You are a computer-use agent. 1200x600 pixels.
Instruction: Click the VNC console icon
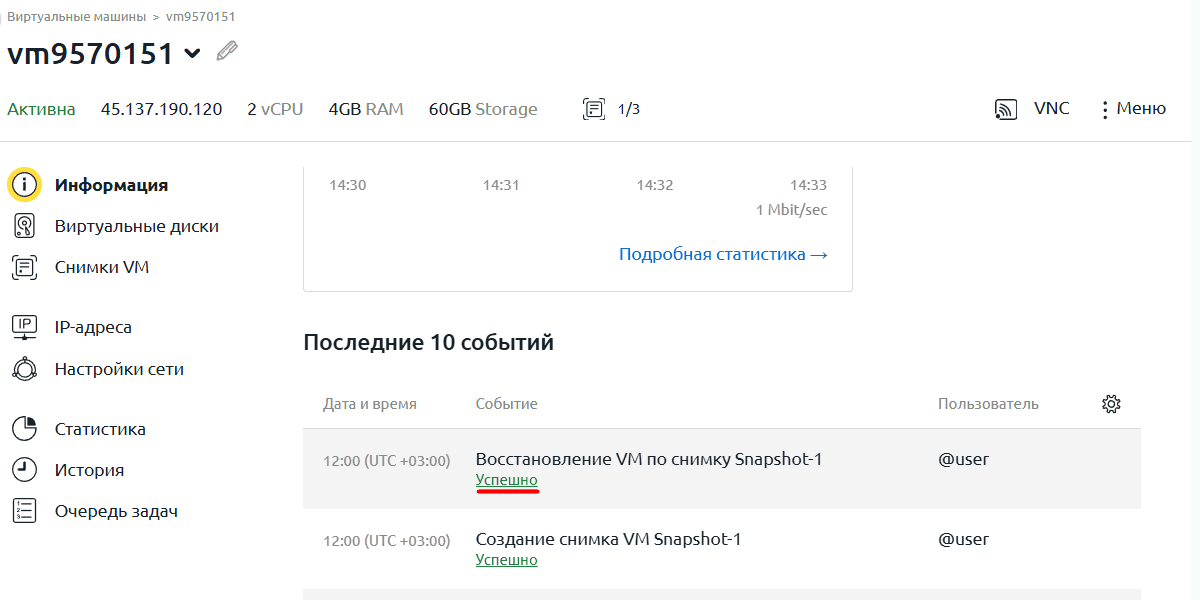click(x=1006, y=109)
